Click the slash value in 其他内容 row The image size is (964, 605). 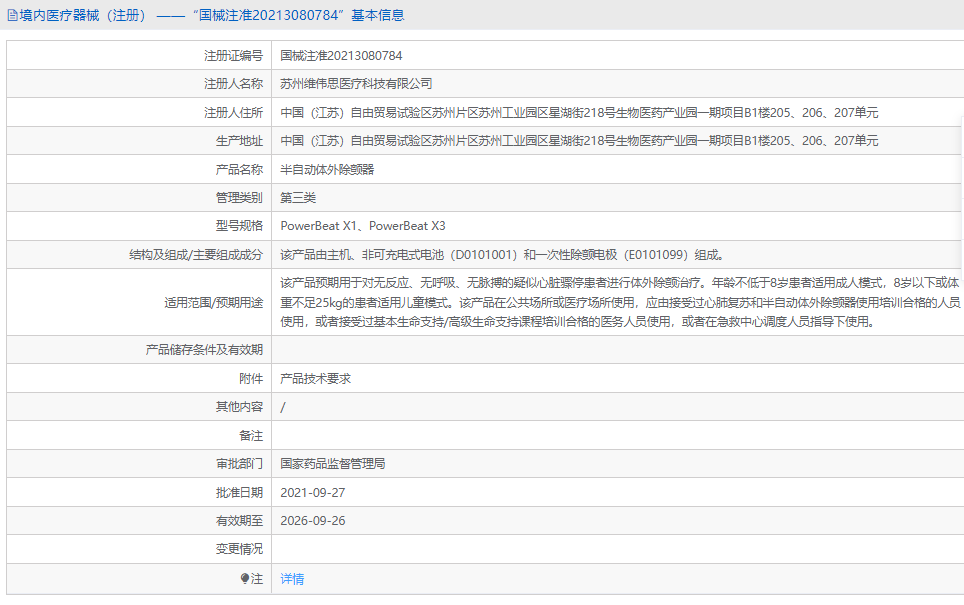pos(283,407)
